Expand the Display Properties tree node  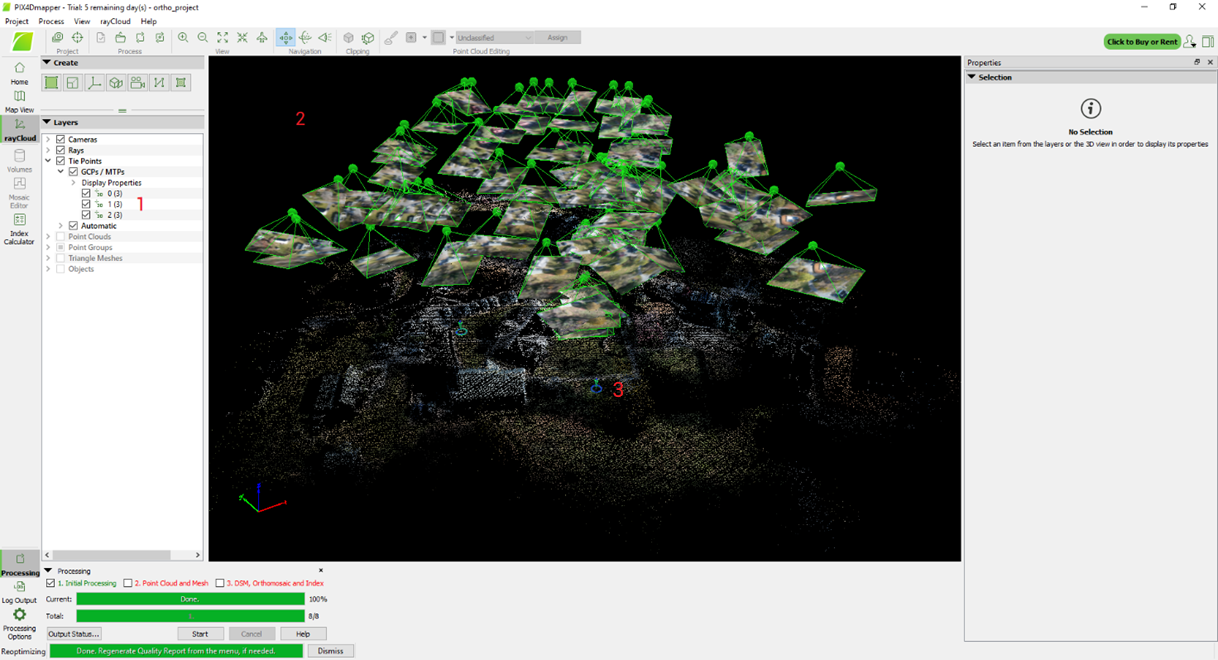[73, 183]
